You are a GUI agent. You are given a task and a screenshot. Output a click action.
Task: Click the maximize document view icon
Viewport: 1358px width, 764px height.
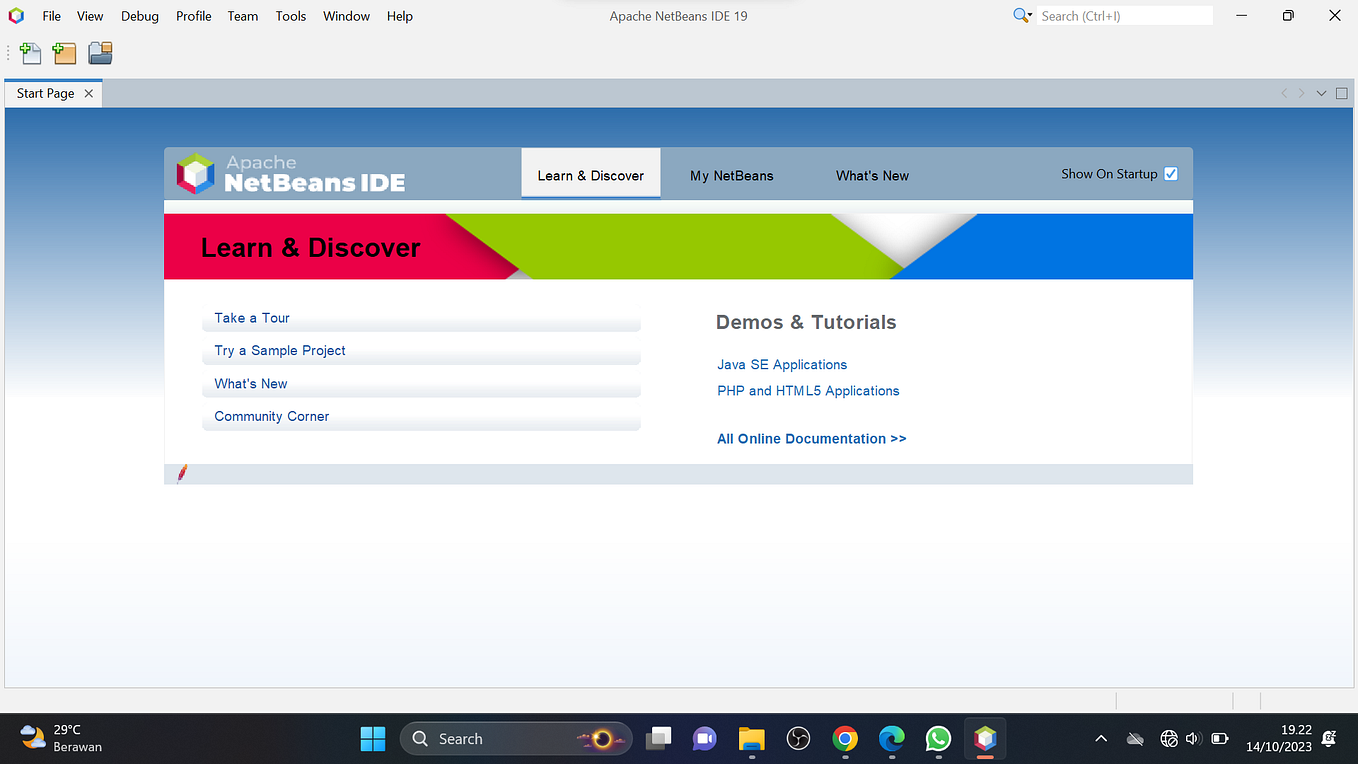tap(1341, 92)
